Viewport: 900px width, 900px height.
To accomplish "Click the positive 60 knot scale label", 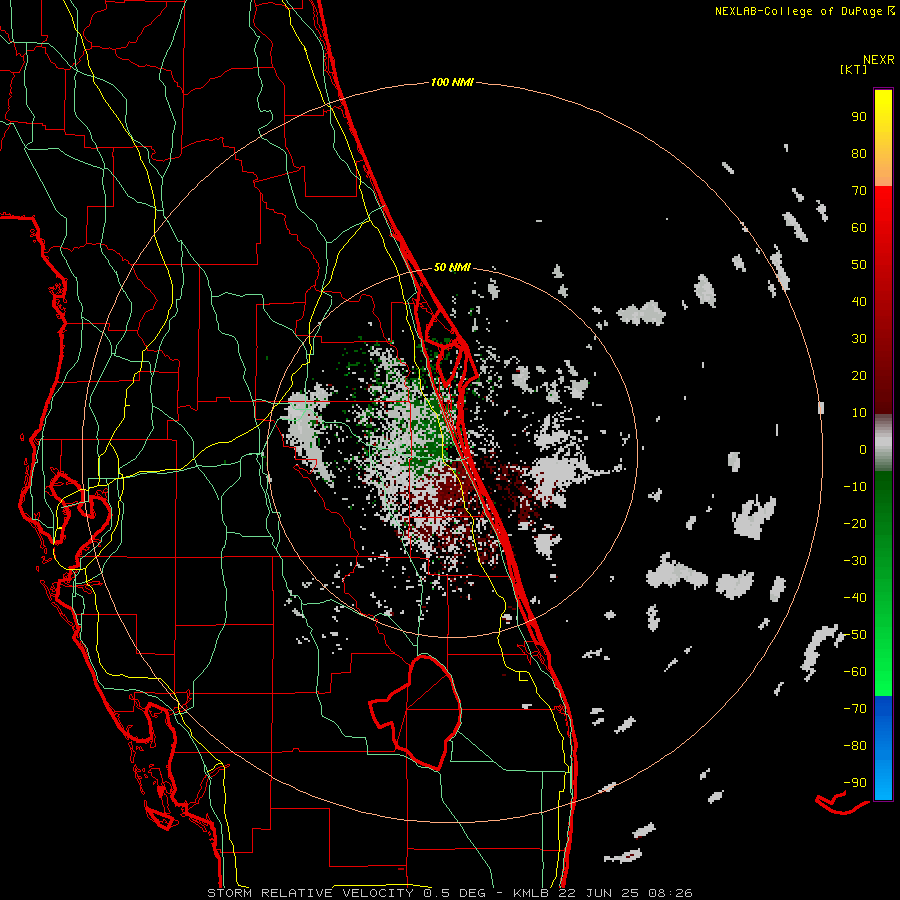I will (x=859, y=228).
